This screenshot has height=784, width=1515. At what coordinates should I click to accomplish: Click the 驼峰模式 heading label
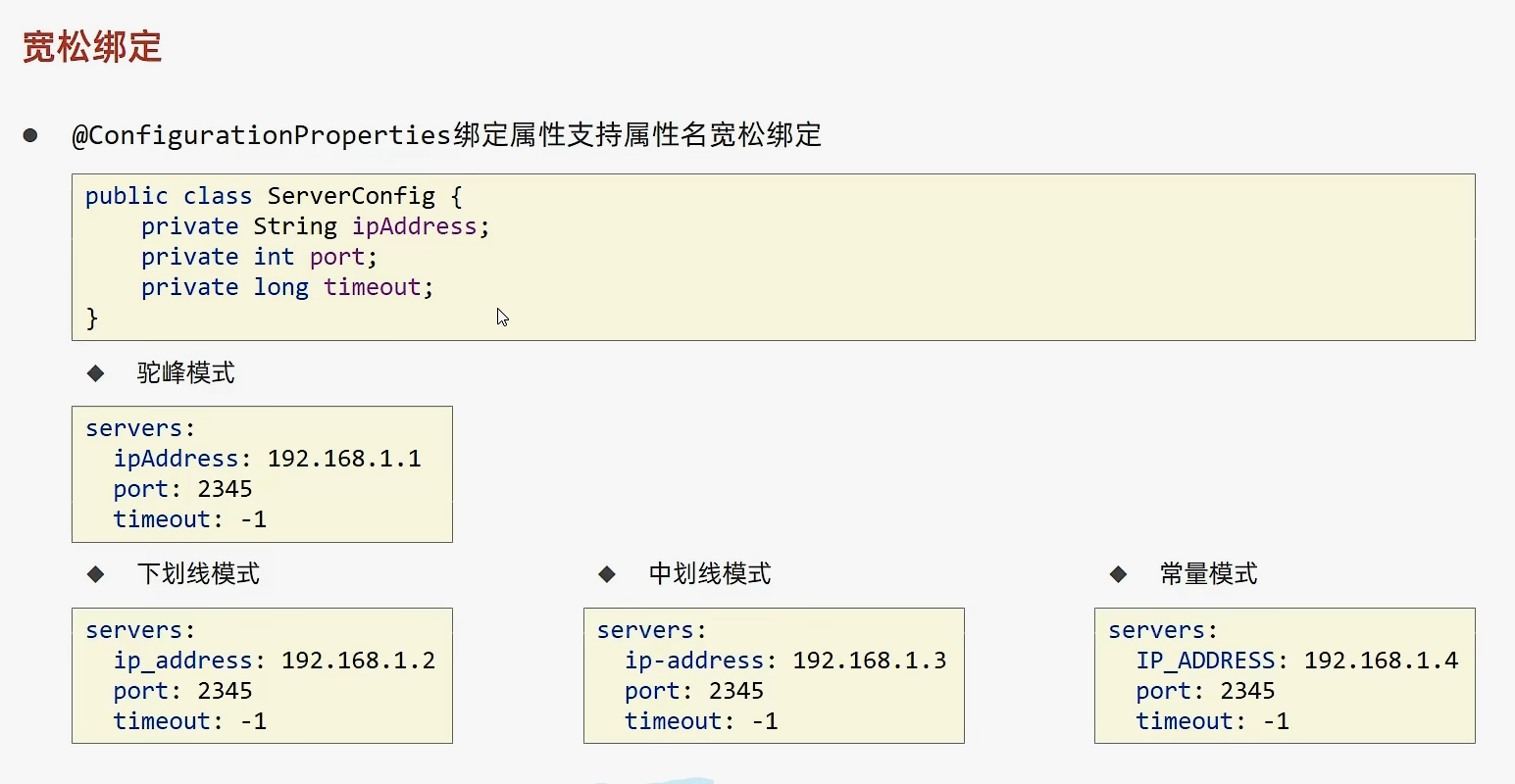pos(186,372)
